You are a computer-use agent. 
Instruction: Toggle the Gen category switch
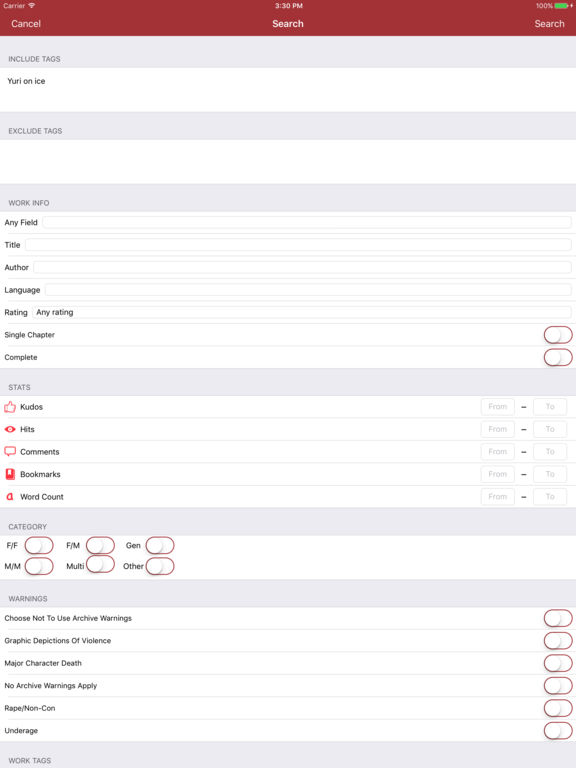coord(160,546)
